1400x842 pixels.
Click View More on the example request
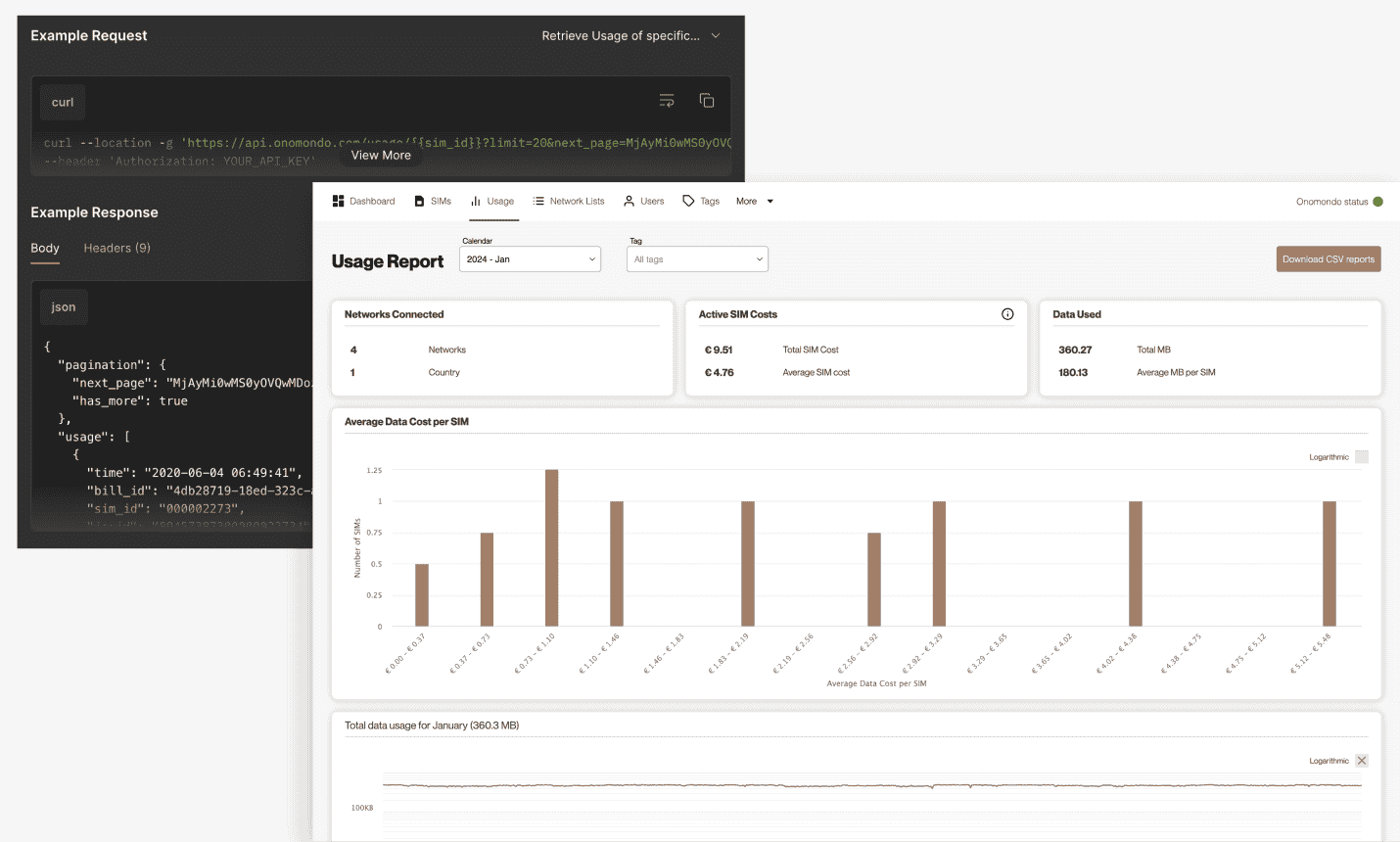[x=381, y=155]
